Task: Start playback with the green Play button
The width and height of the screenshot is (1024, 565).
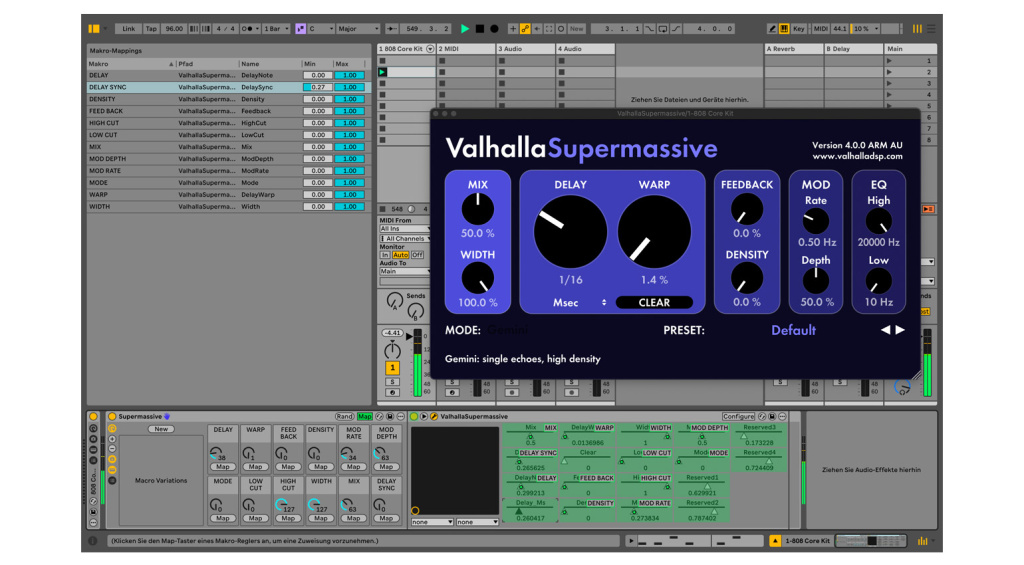Action: pos(464,29)
